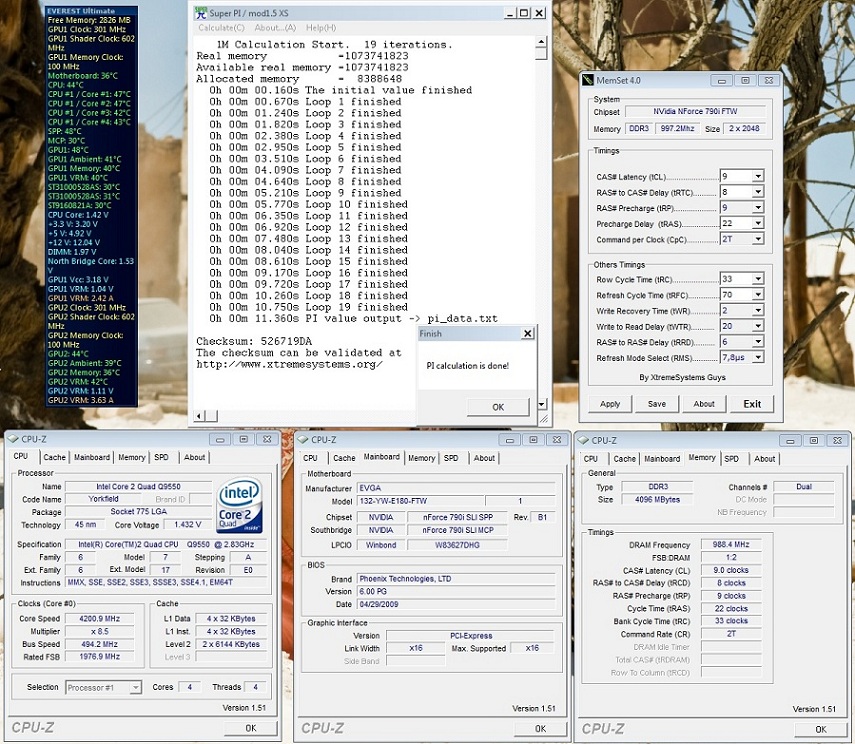Click the Core Speed 4200.9 MHz field
This screenshot has width=855, height=744.
point(99,619)
